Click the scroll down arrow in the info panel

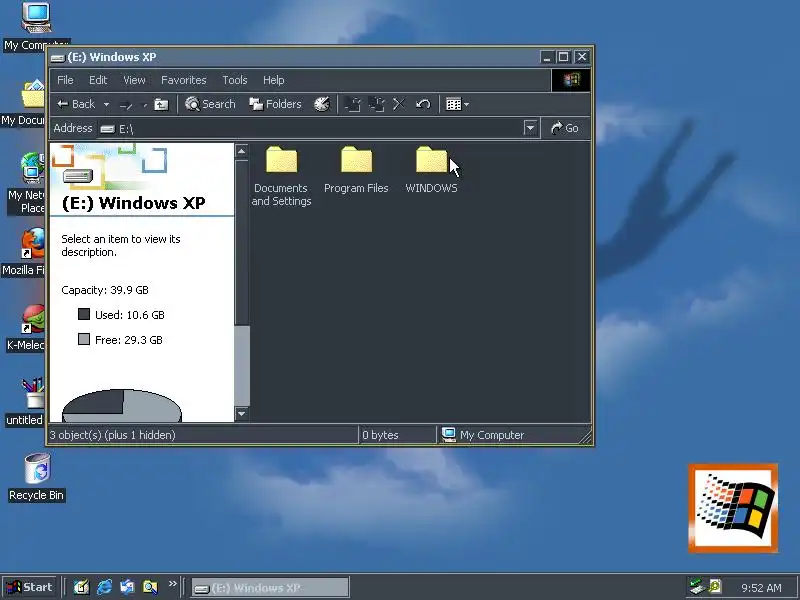[x=242, y=414]
